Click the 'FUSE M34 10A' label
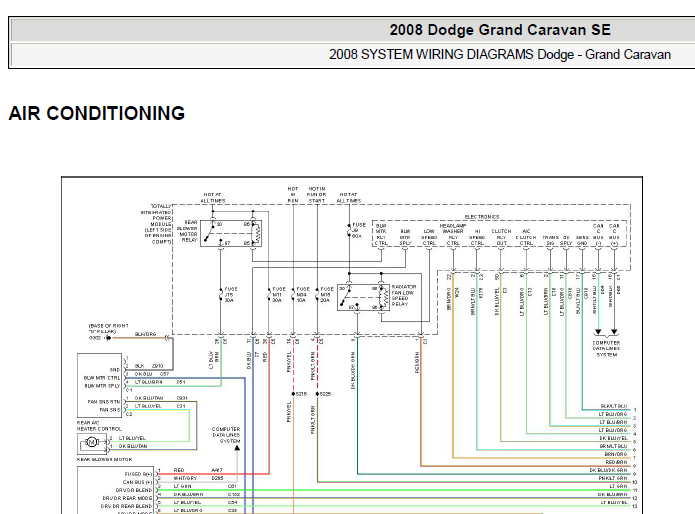 (x=302, y=295)
